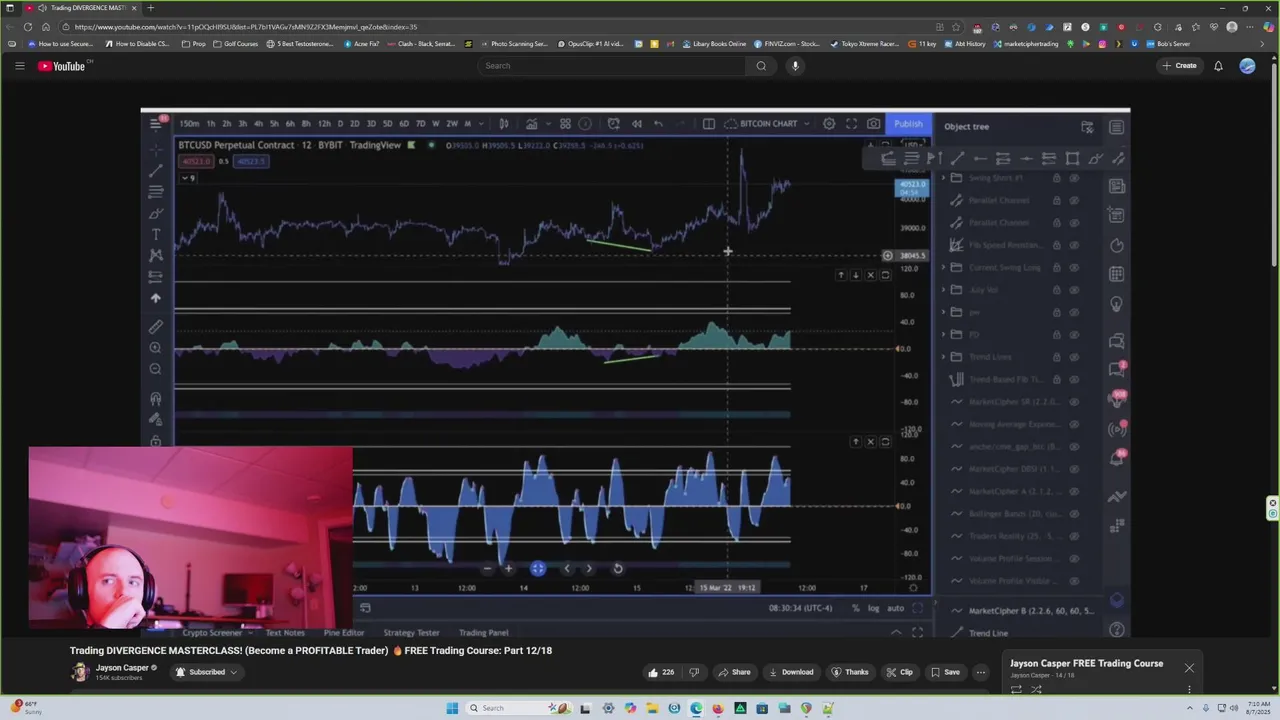Toggle visibility of Current Swing Long
The width and height of the screenshot is (1280, 720).
pos(1074,268)
